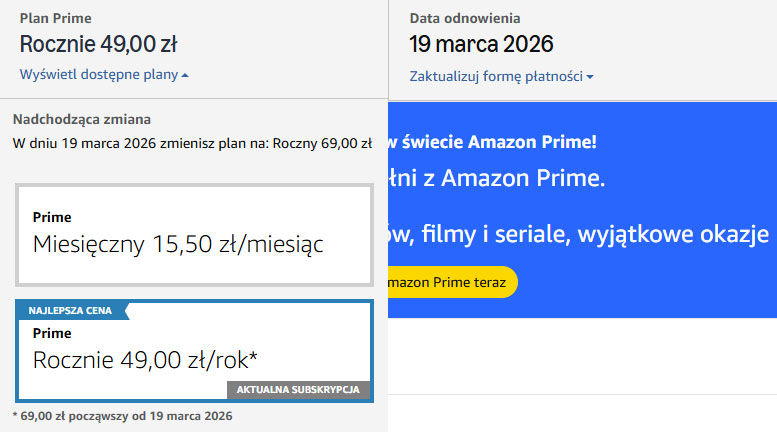Click the Data odnowienia label
Image resolution: width=777 pixels, height=432 pixels.
pos(464,18)
